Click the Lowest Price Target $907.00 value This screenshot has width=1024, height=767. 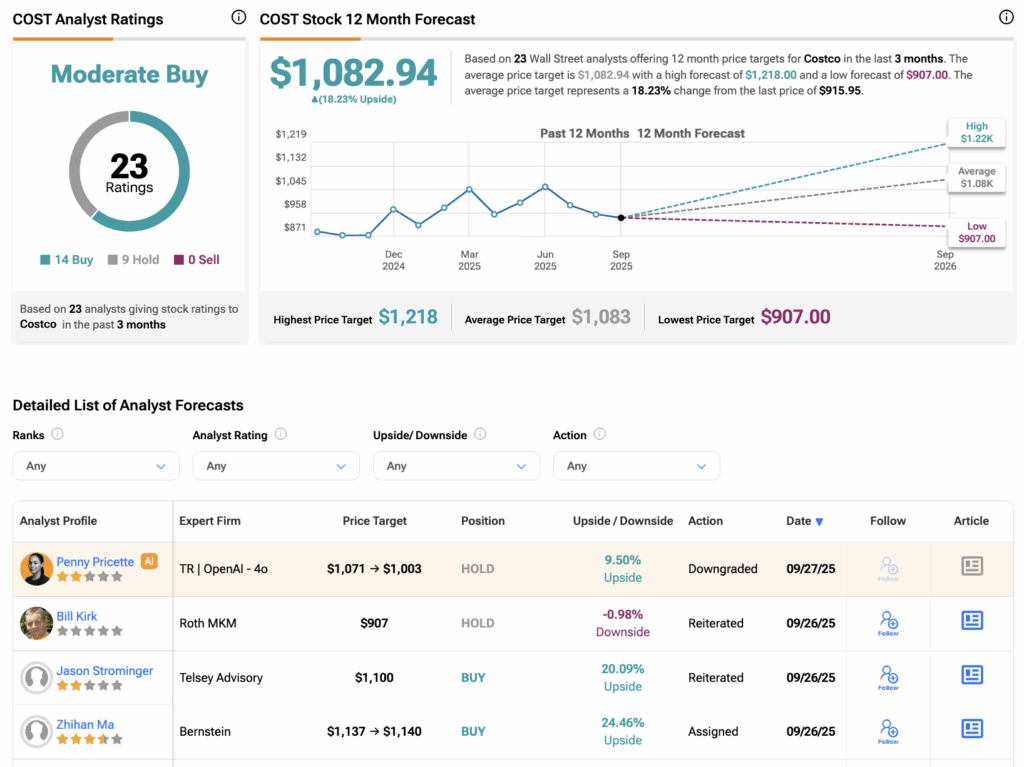tap(795, 317)
